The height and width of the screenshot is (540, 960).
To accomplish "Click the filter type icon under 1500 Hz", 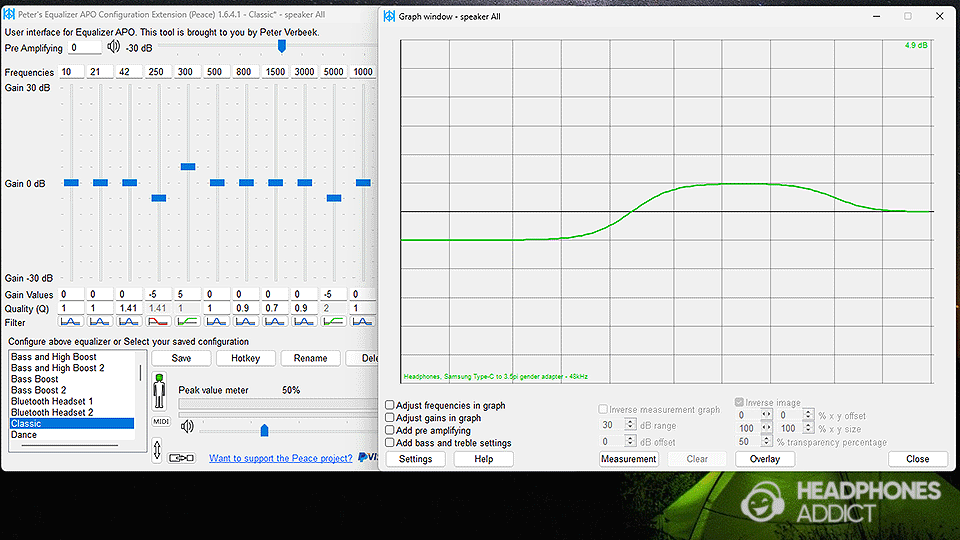I will [274, 322].
